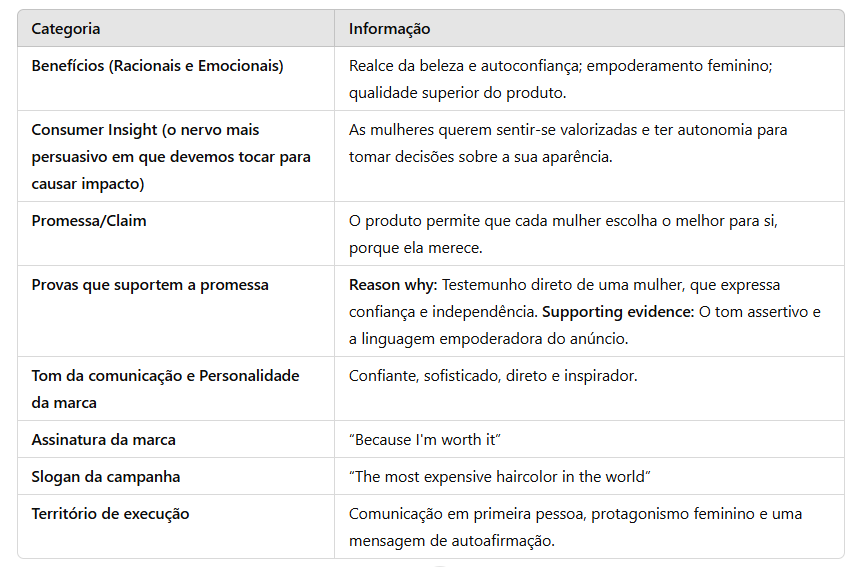Select 'Provas que suportem a promessa' cell
The image size is (861, 567).
(150, 285)
